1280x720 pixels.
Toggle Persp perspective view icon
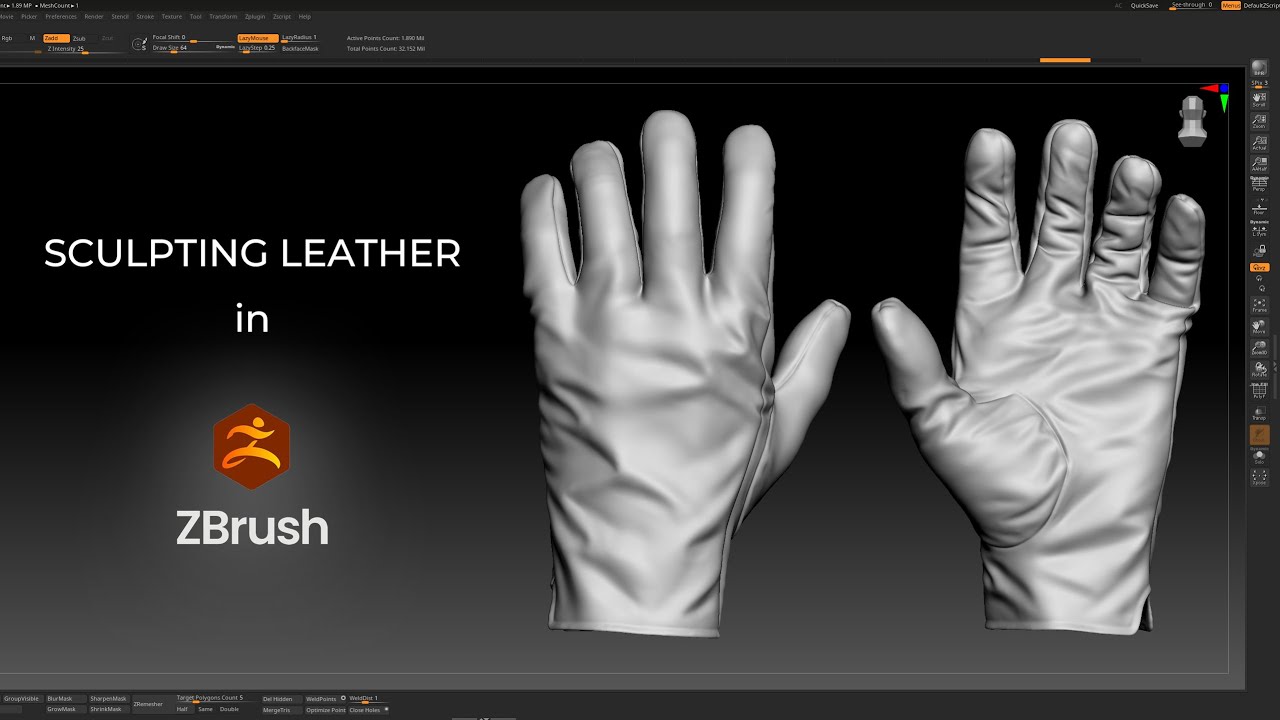coord(1259,185)
